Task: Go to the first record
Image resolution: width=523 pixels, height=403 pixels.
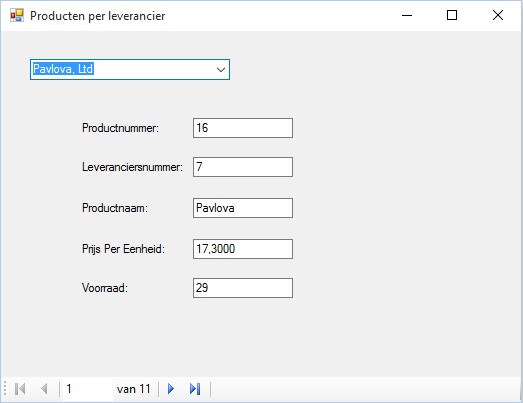Action: (20, 389)
